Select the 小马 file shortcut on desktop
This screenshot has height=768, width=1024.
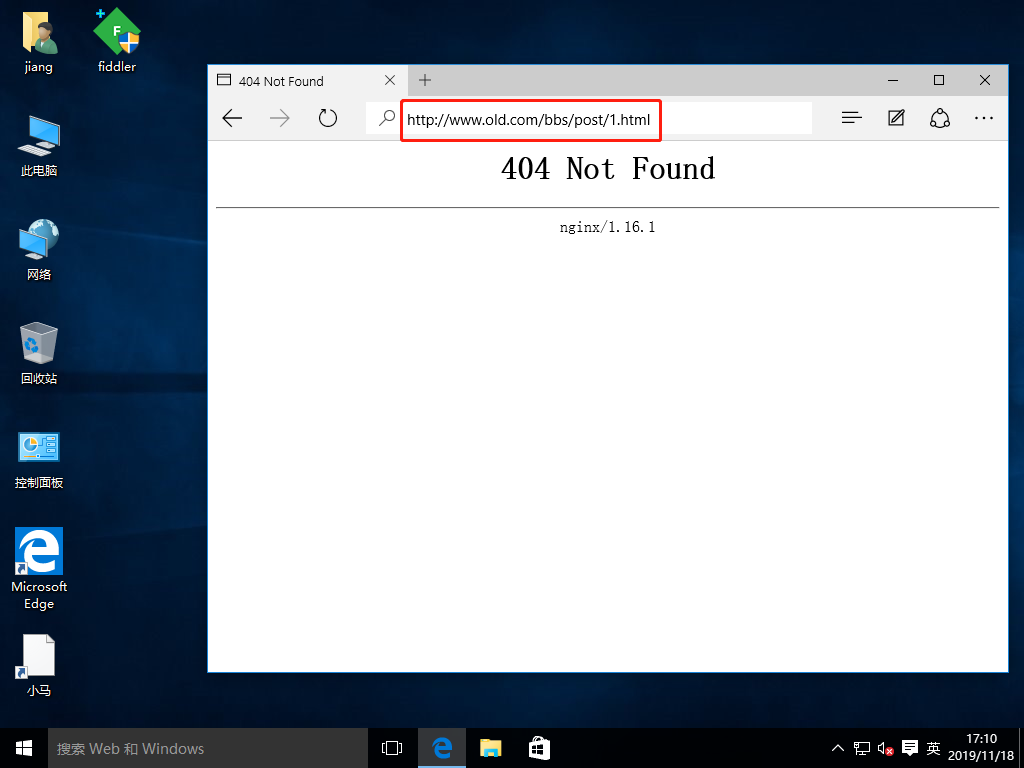coord(39,665)
